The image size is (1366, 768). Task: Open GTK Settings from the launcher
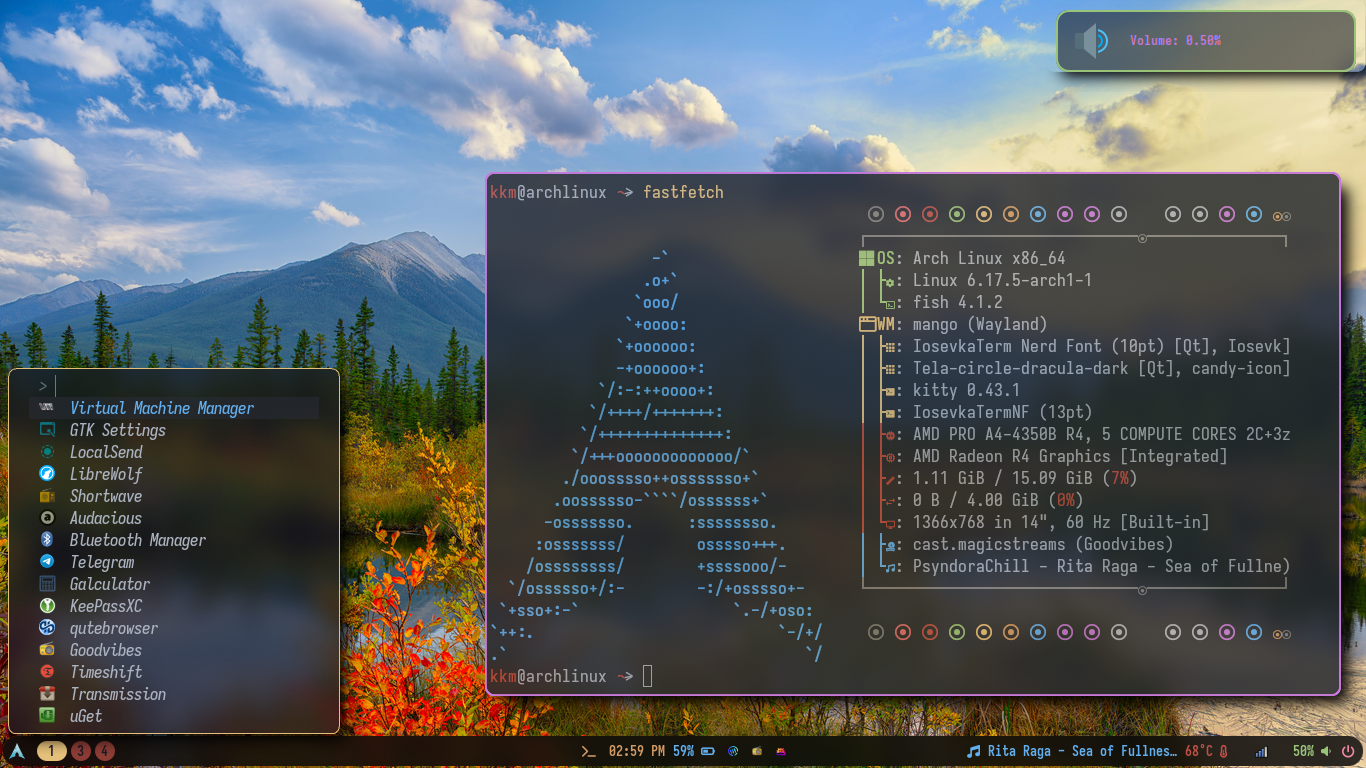click(118, 430)
